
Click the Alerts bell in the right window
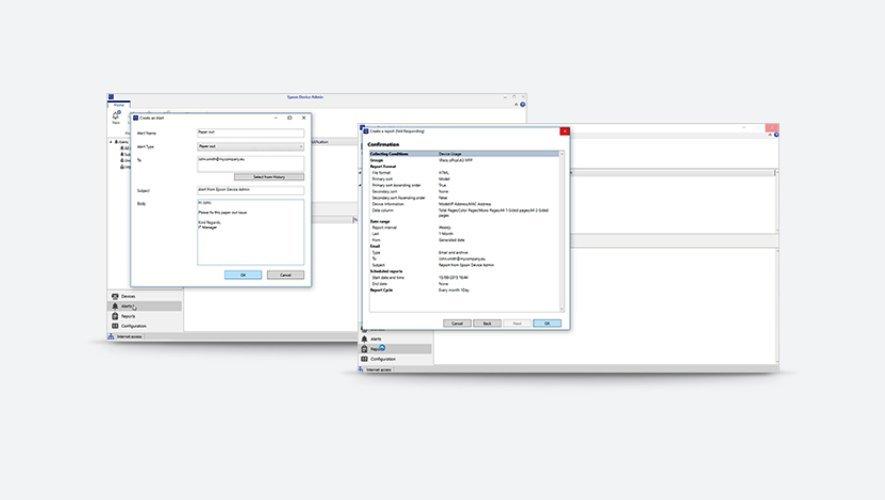click(x=364, y=339)
